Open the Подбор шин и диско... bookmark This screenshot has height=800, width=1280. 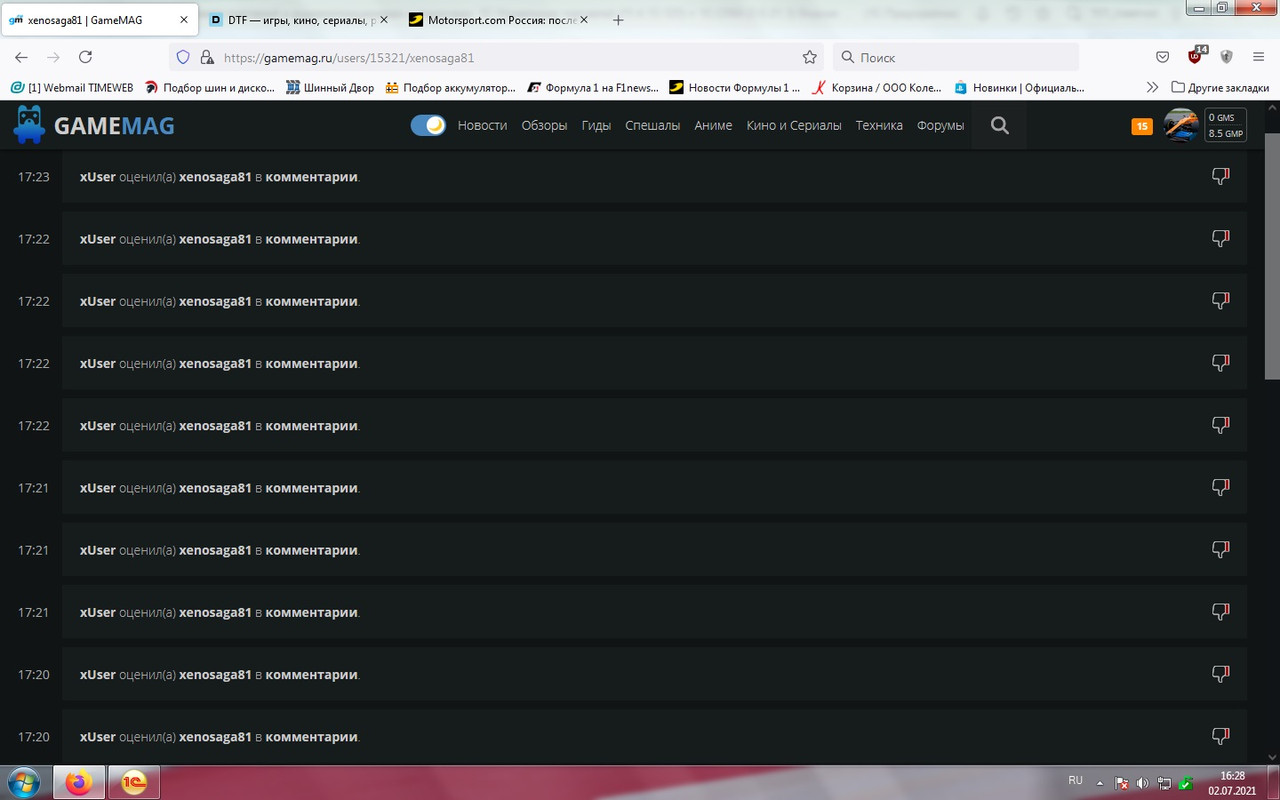pyautogui.click(x=209, y=87)
